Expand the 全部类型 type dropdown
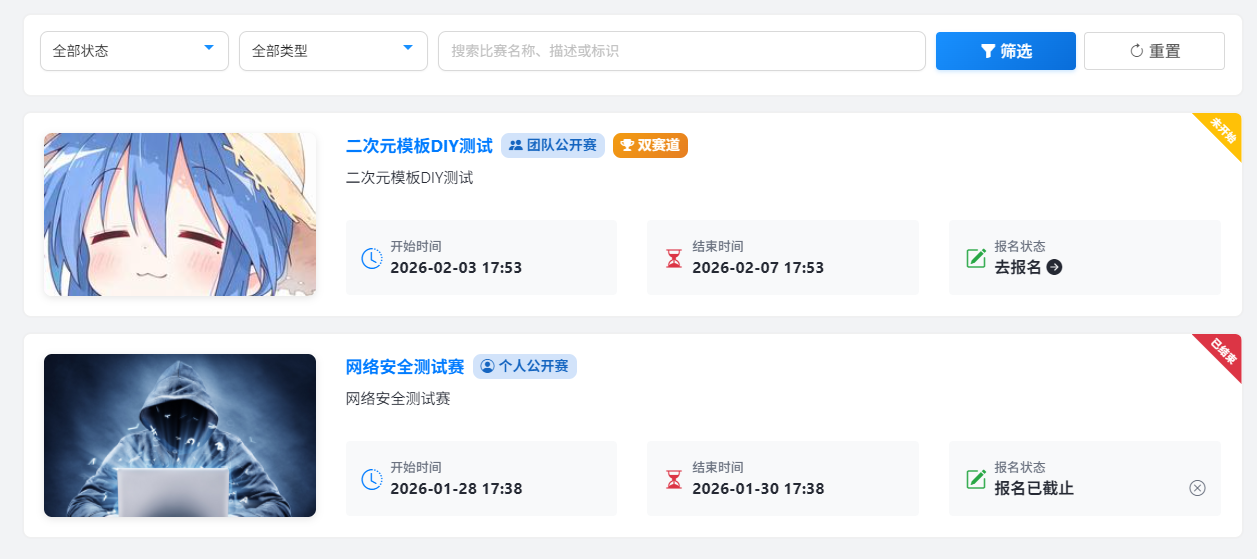 coord(333,51)
